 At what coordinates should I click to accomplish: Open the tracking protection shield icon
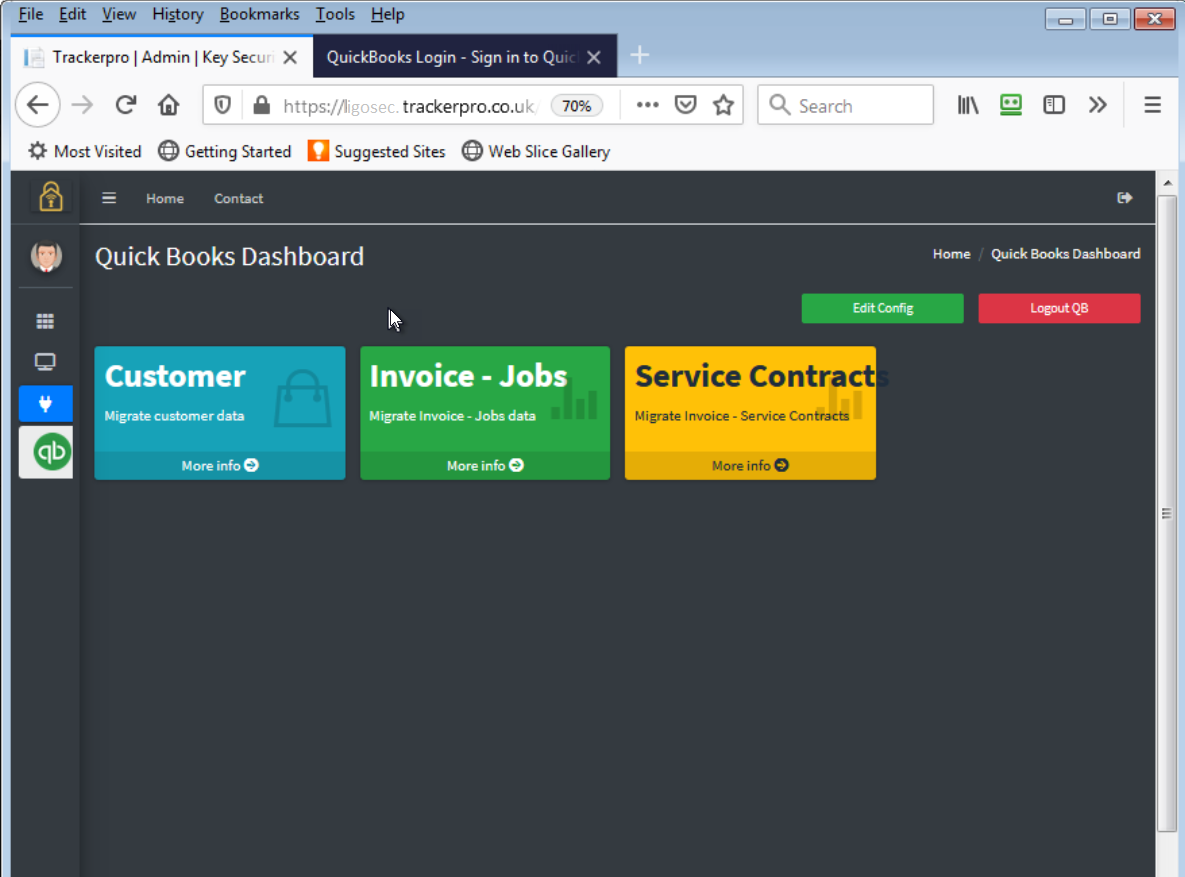pos(222,105)
